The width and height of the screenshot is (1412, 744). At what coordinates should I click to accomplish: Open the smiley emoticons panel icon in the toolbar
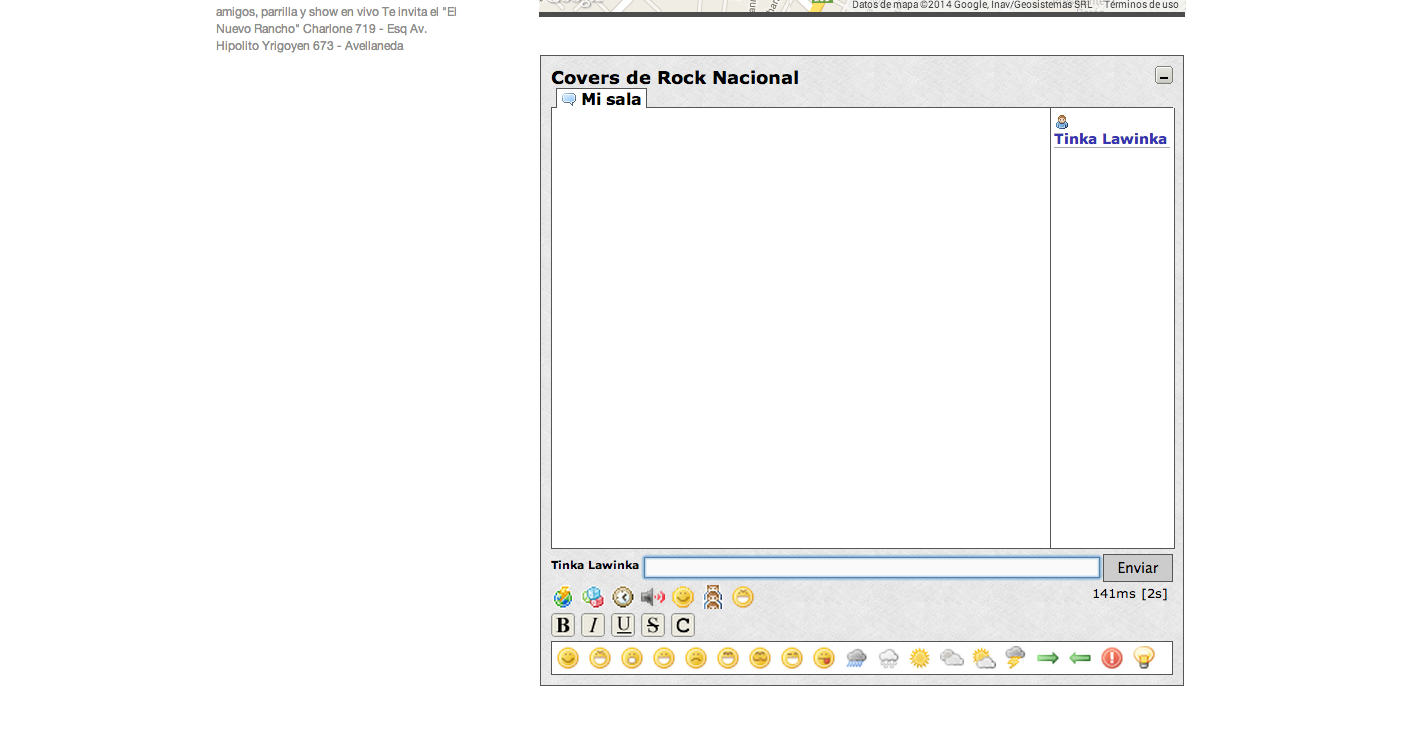pos(683,597)
